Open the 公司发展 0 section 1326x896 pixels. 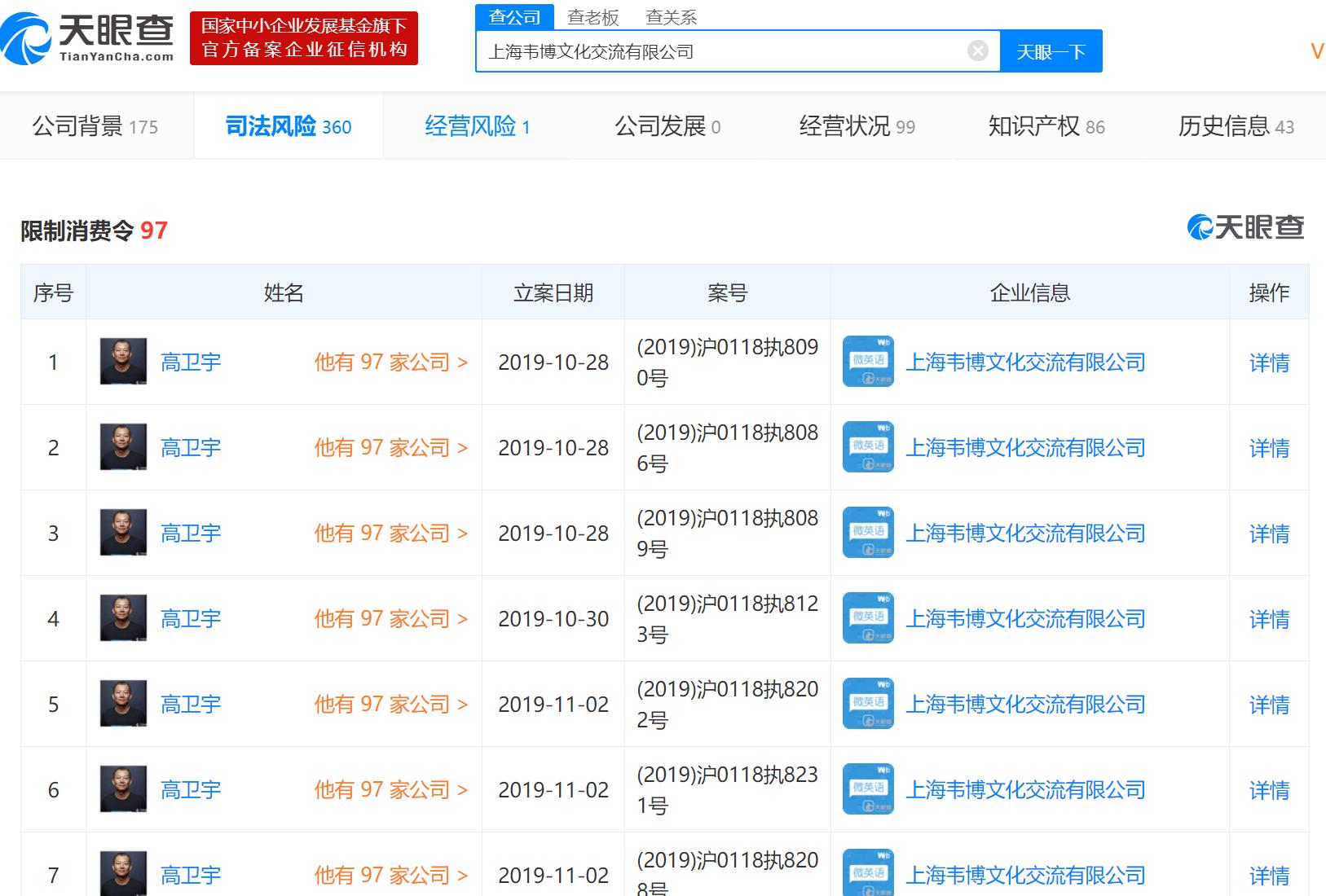tap(667, 126)
